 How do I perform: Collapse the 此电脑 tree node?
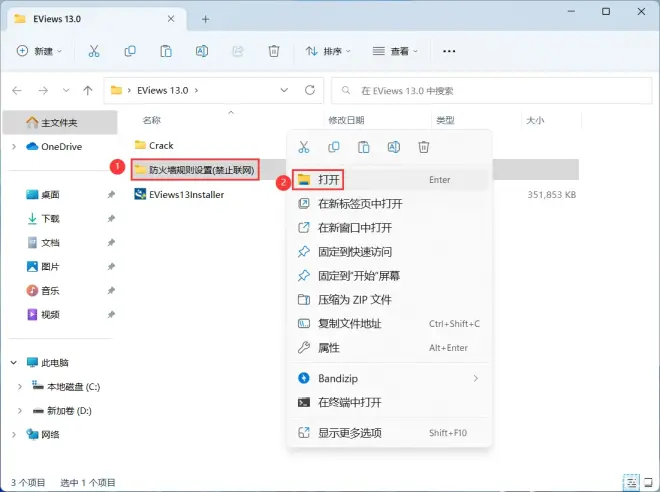pos(14,362)
